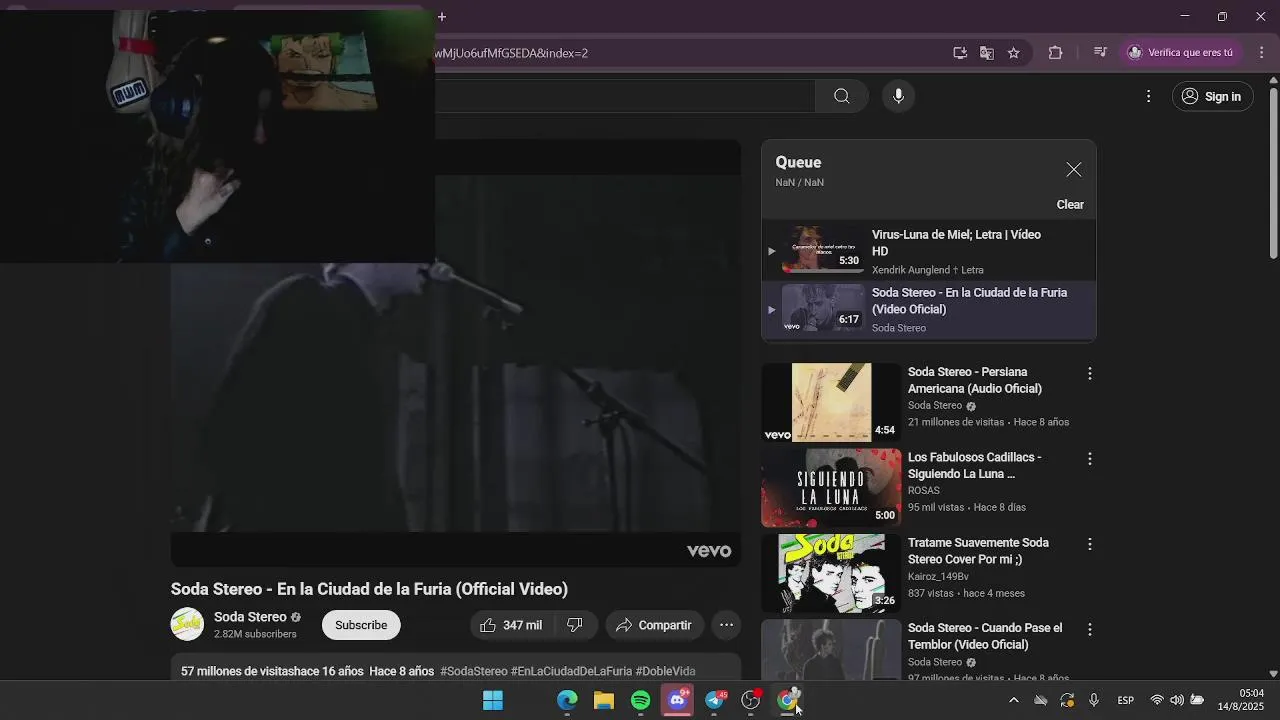Click the 'Kairoz_149Bv' channel name

[x=938, y=577]
